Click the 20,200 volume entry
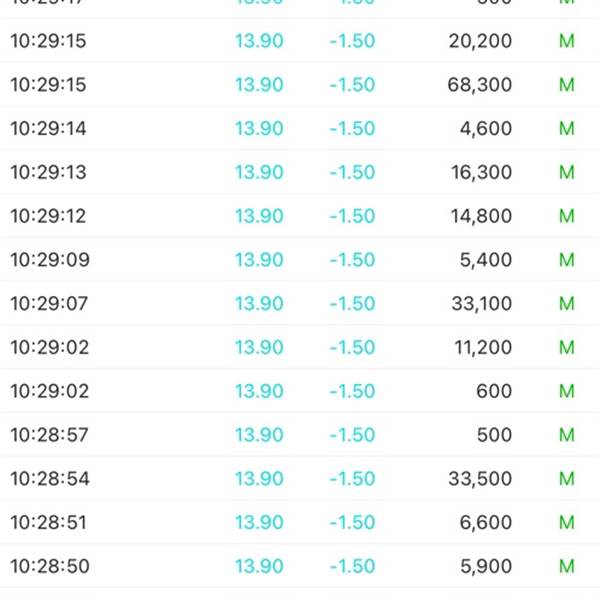This screenshot has width=600, height=600. [480, 41]
